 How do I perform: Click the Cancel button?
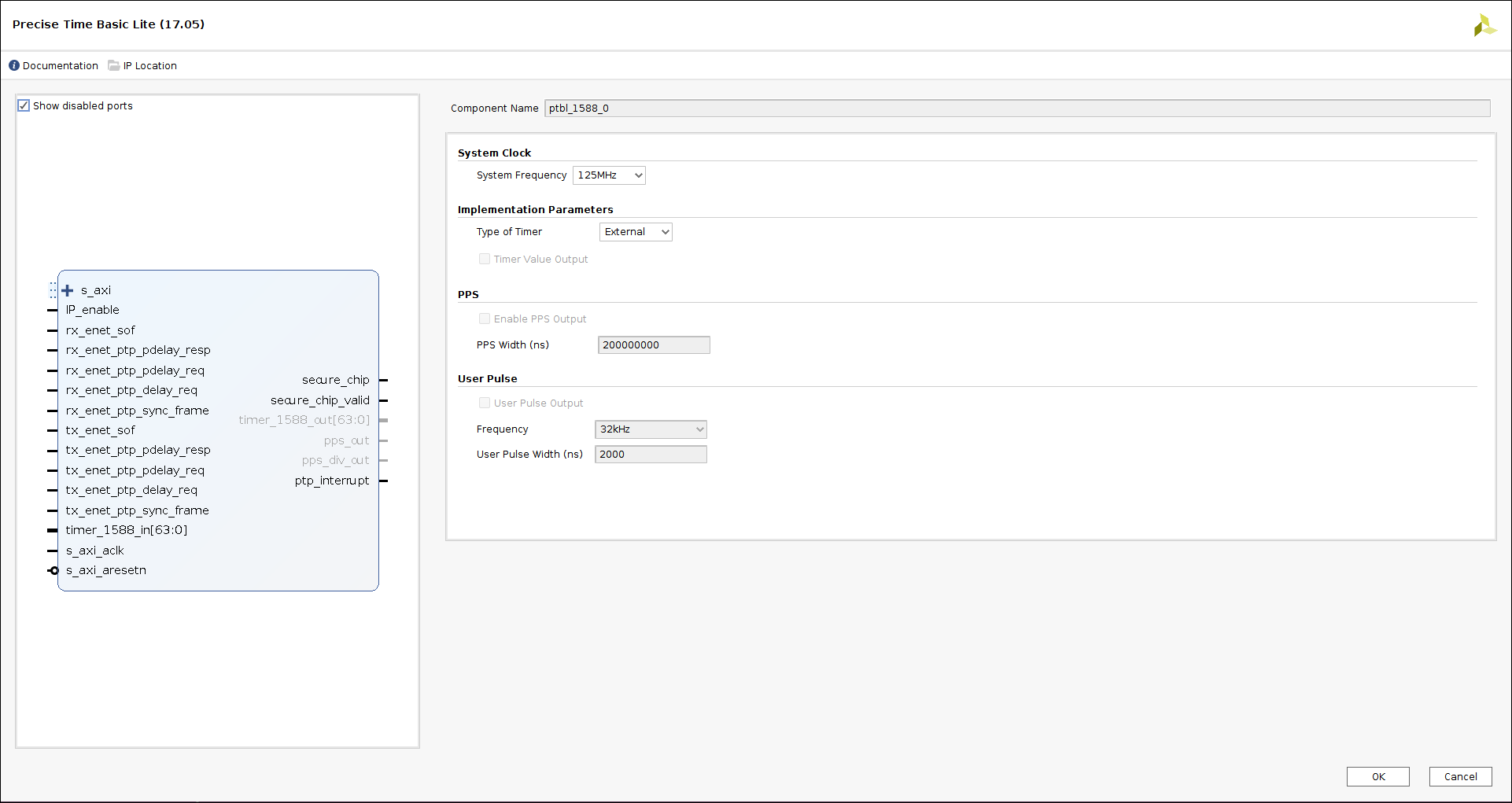pos(1460,776)
